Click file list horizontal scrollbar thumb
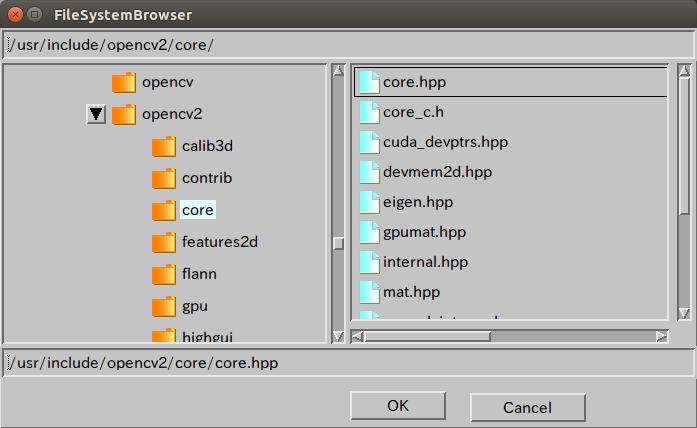Screen dimensions: 697x428 tap(427, 336)
